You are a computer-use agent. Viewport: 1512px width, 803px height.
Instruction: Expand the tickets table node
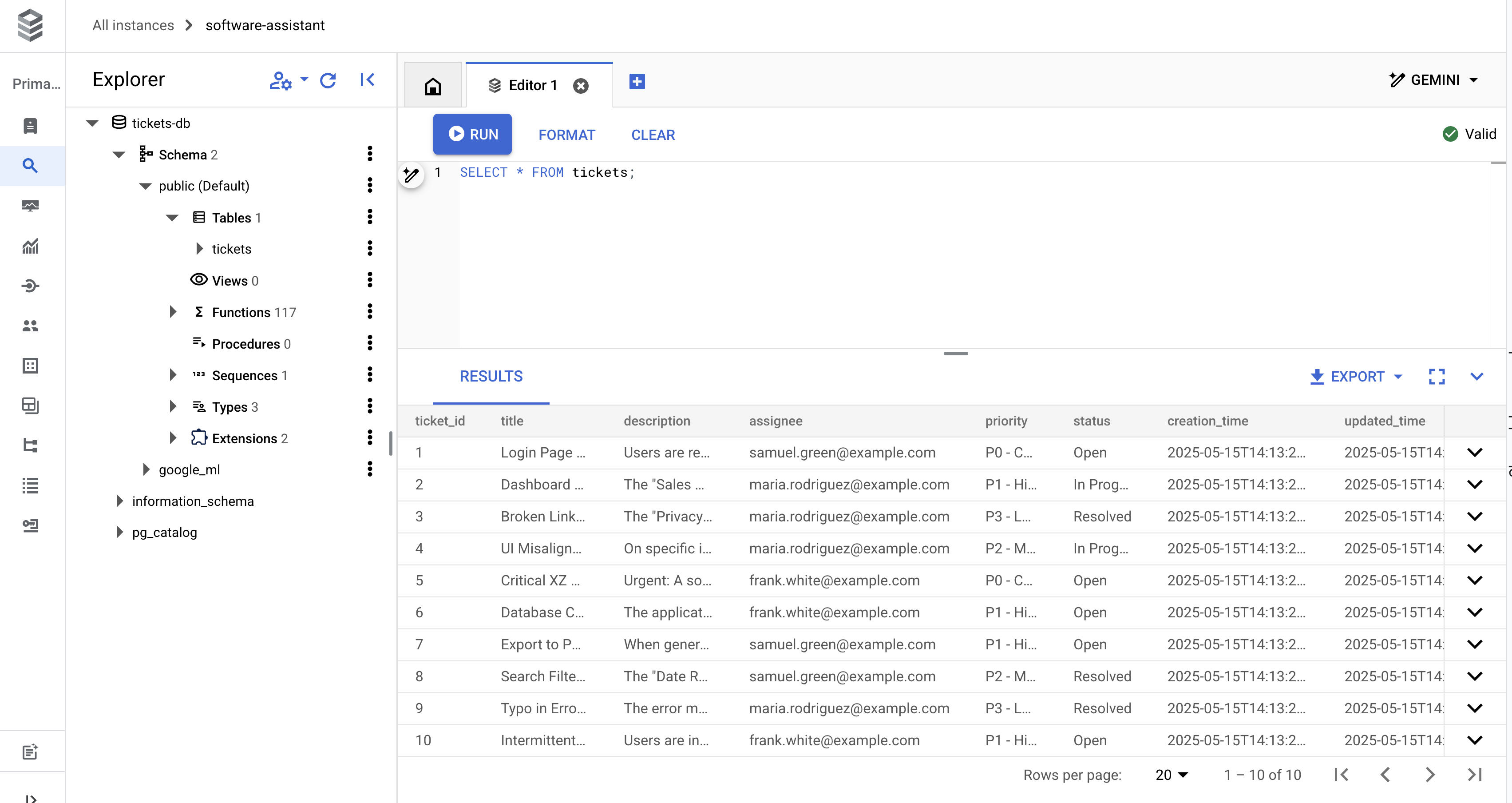[x=199, y=248]
